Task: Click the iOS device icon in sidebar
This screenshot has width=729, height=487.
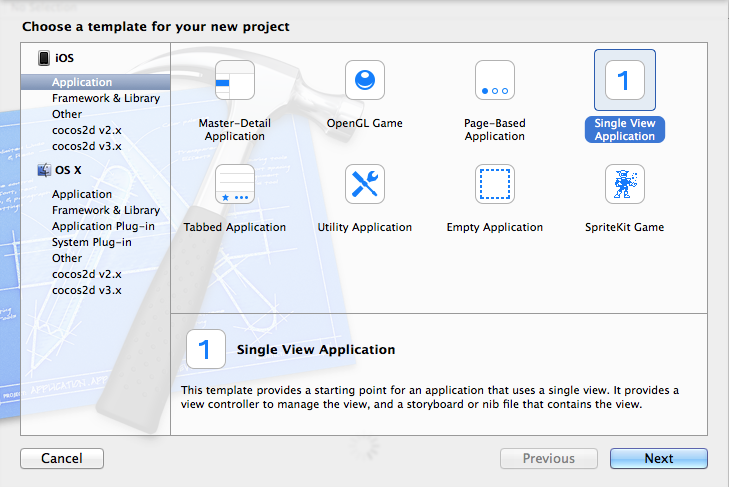Action: [44, 58]
